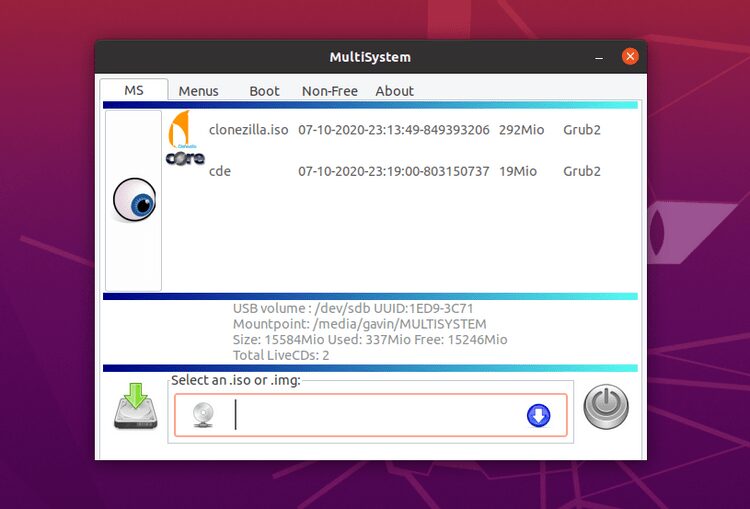750x509 pixels.
Task: Click the 292Mio size value
Action: [521, 130]
